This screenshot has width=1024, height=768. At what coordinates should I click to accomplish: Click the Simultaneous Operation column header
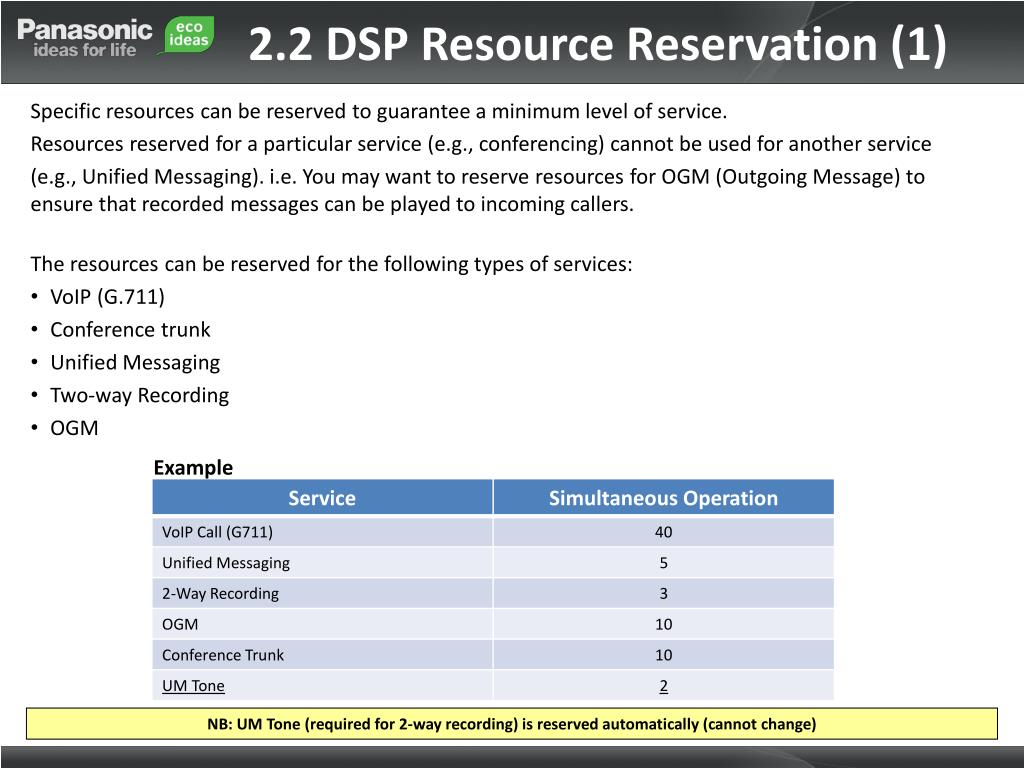click(x=664, y=498)
